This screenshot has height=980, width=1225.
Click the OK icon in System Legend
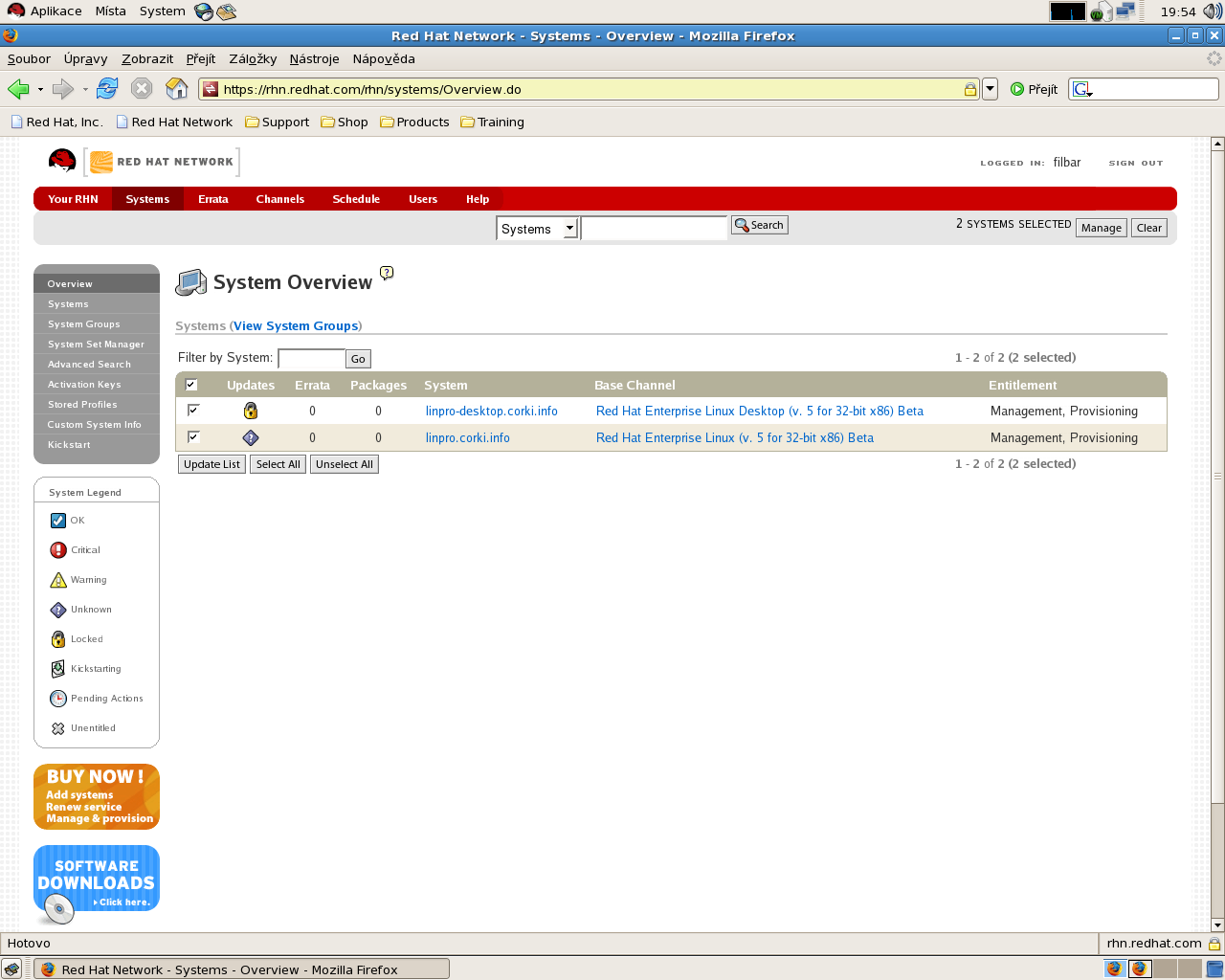coord(58,521)
